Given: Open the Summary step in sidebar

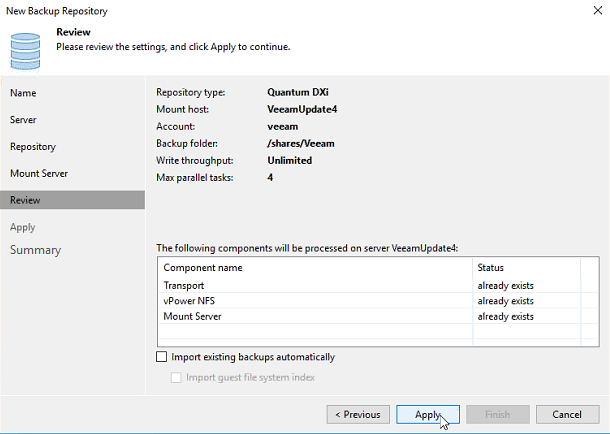Looking at the screenshot, I should [x=35, y=250].
